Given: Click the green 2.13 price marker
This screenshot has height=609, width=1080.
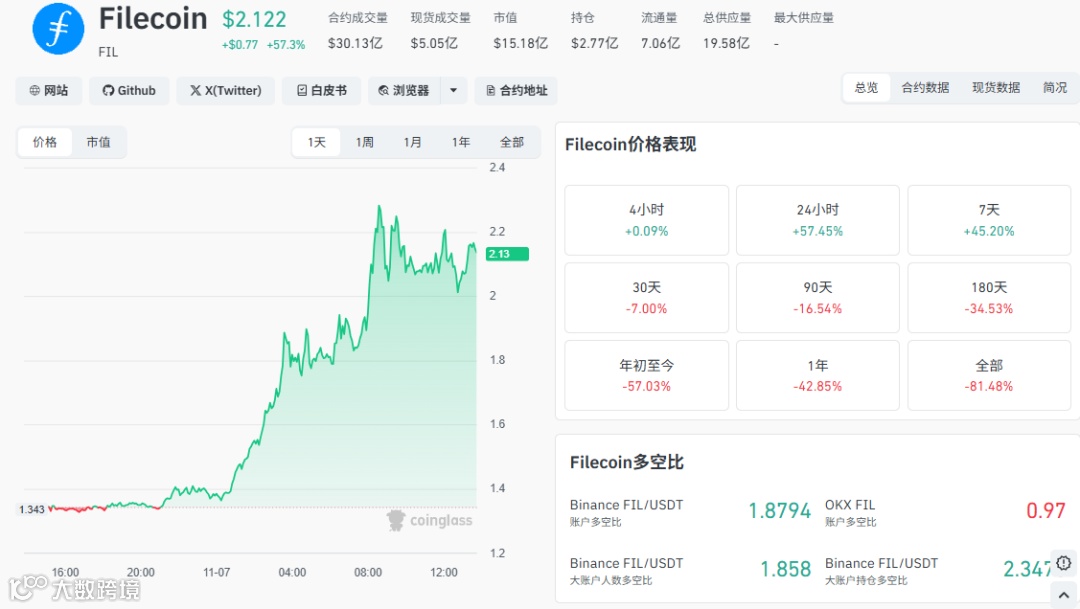Looking at the screenshot, I should tap(507, 254).
